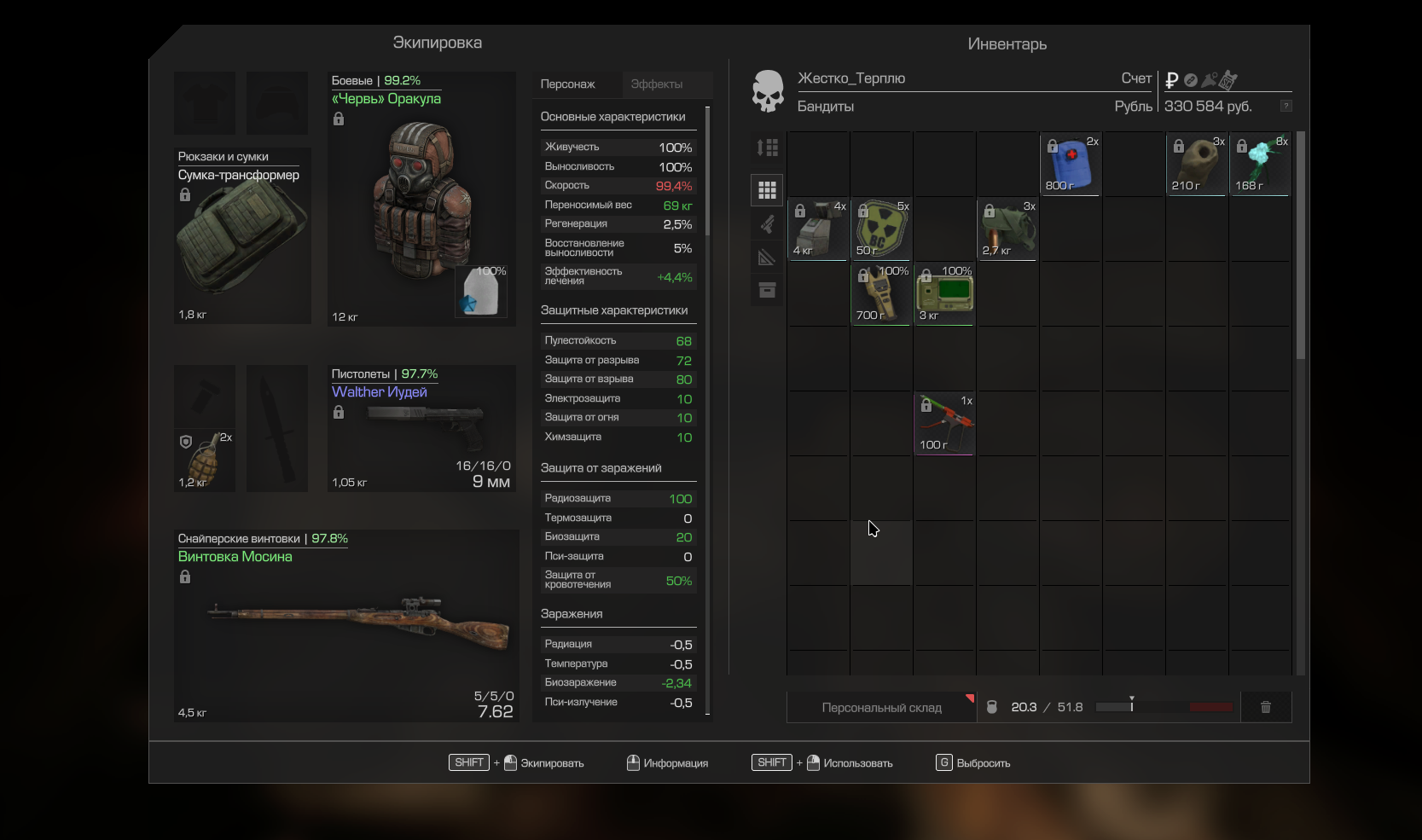Image resolution: width=1422 pixels, height=840 pixels.
Task: Select the all-items grid filter
Action: point(767,189)
